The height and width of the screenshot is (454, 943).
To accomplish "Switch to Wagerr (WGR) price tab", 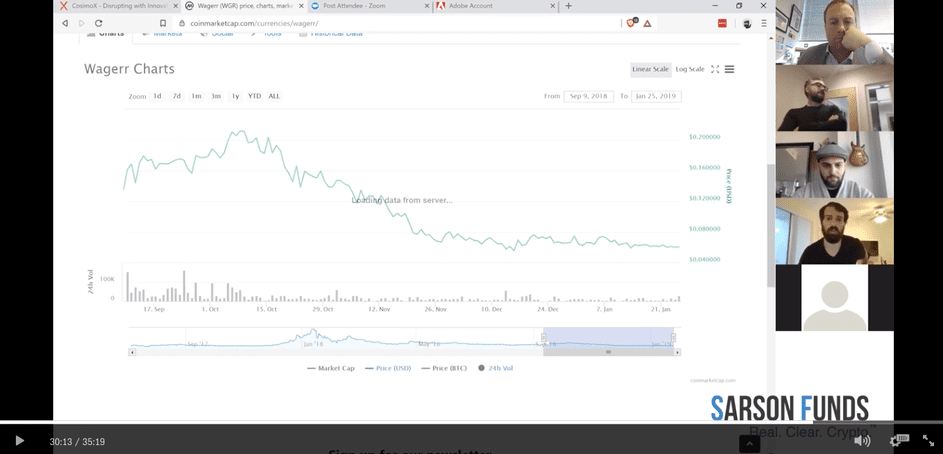I will (x=244, y=6).
